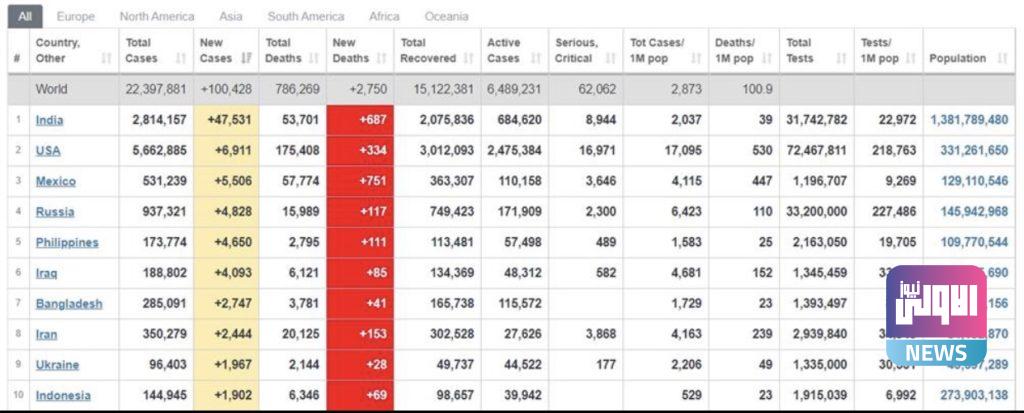Viewport: 1024px width, 413px height.
Task: Click Country, Other sort arrows
Action: [x=106, y=58]
